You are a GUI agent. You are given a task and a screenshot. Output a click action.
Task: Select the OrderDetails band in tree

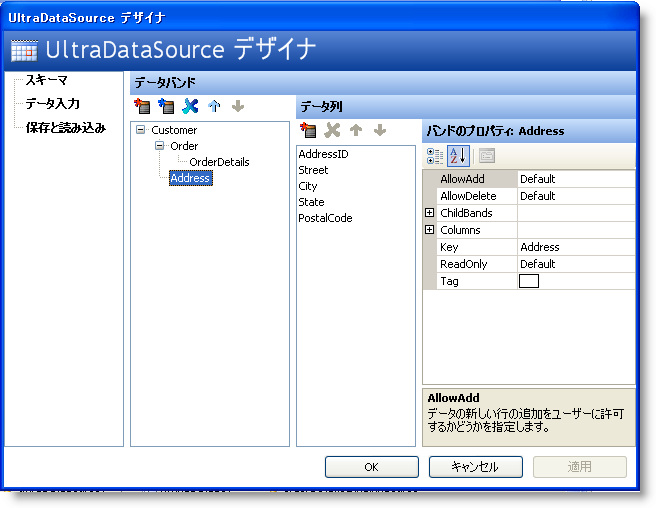pos(219,162)
